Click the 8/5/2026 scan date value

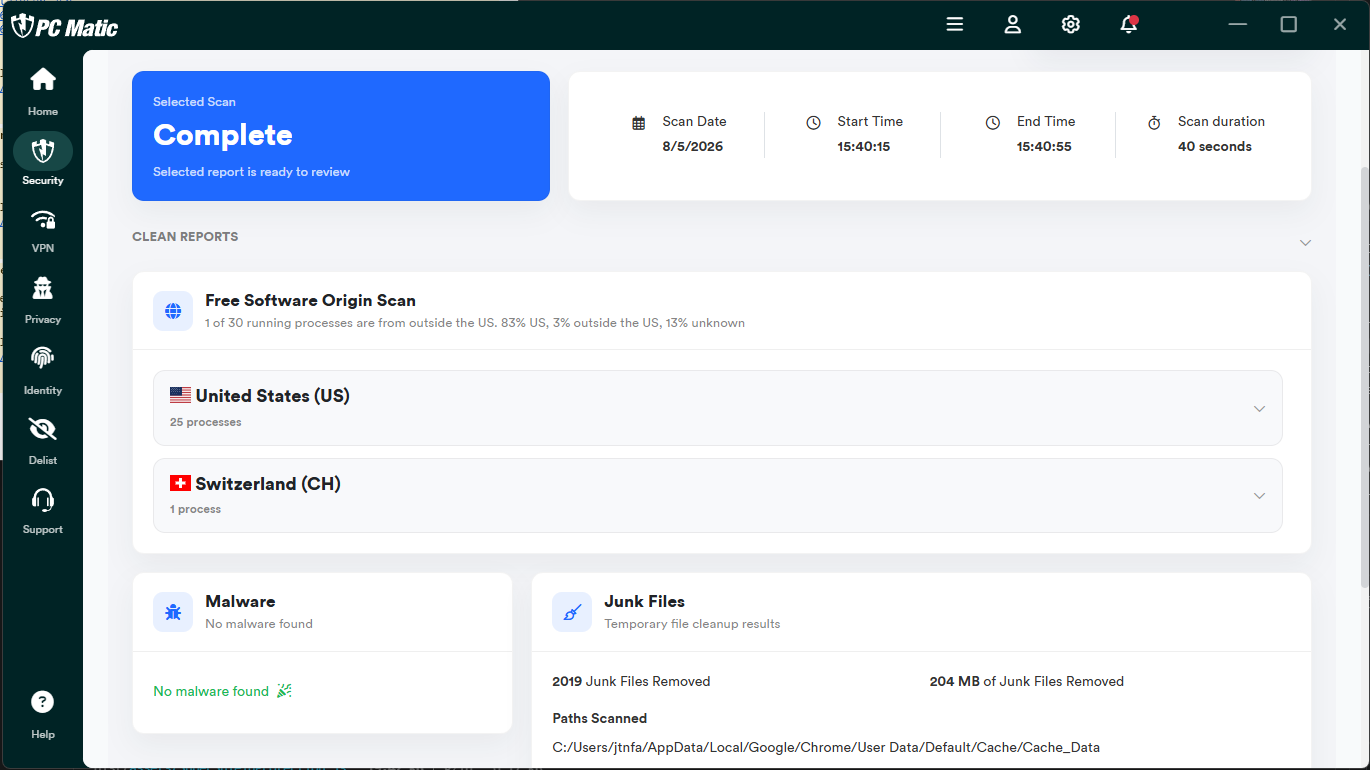coord(692,146)
